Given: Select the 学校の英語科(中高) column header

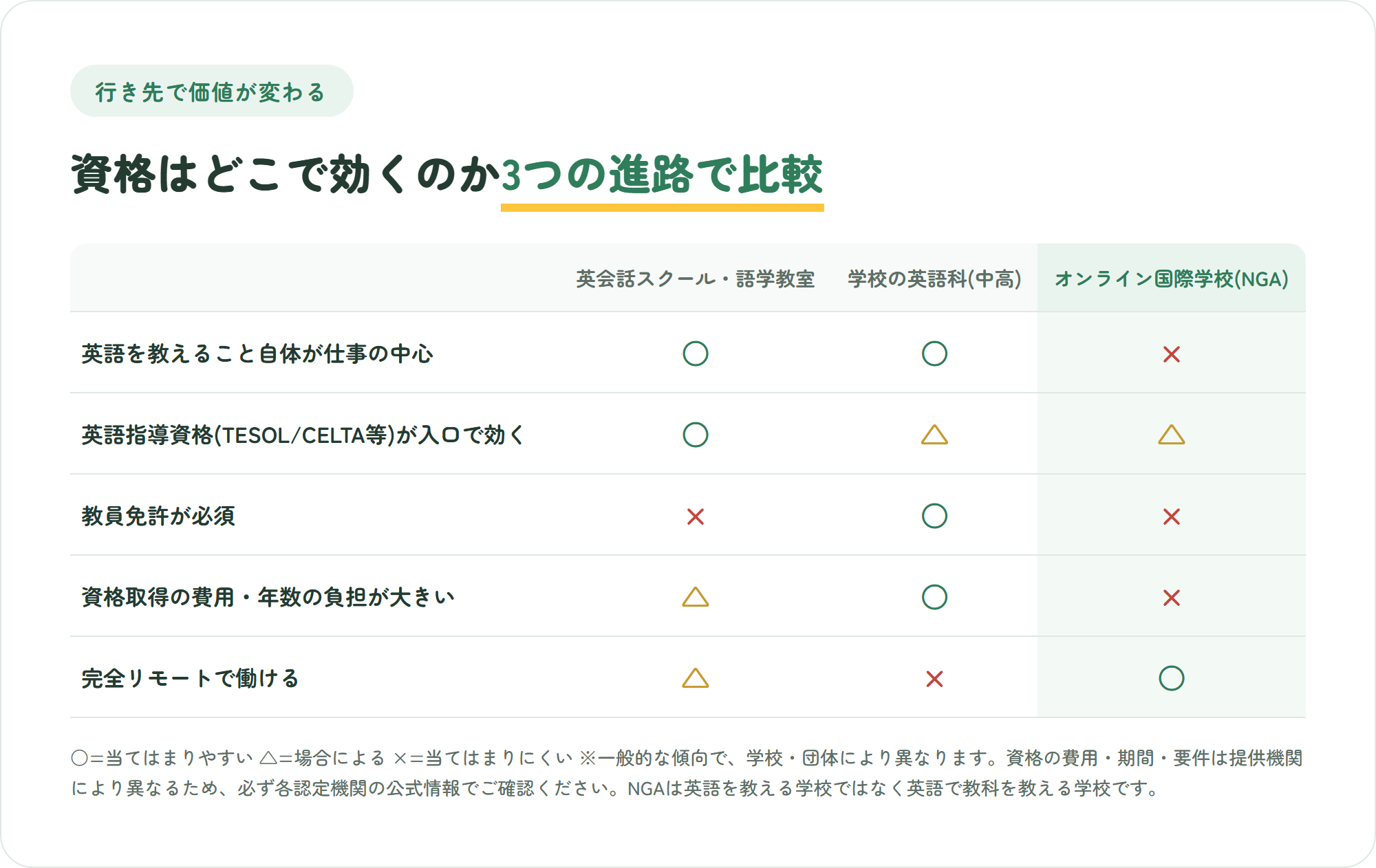Looking at the screenshot, I should [934, 279].
